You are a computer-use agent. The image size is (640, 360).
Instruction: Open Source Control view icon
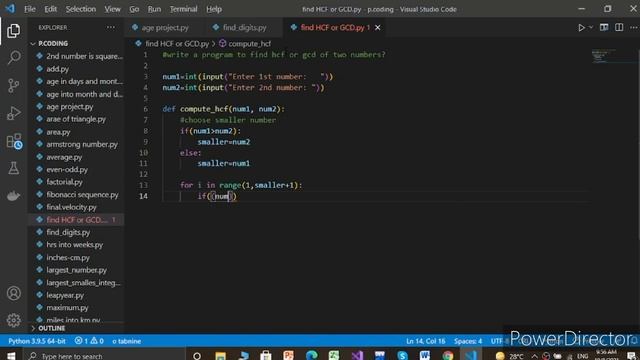[13, 86]
